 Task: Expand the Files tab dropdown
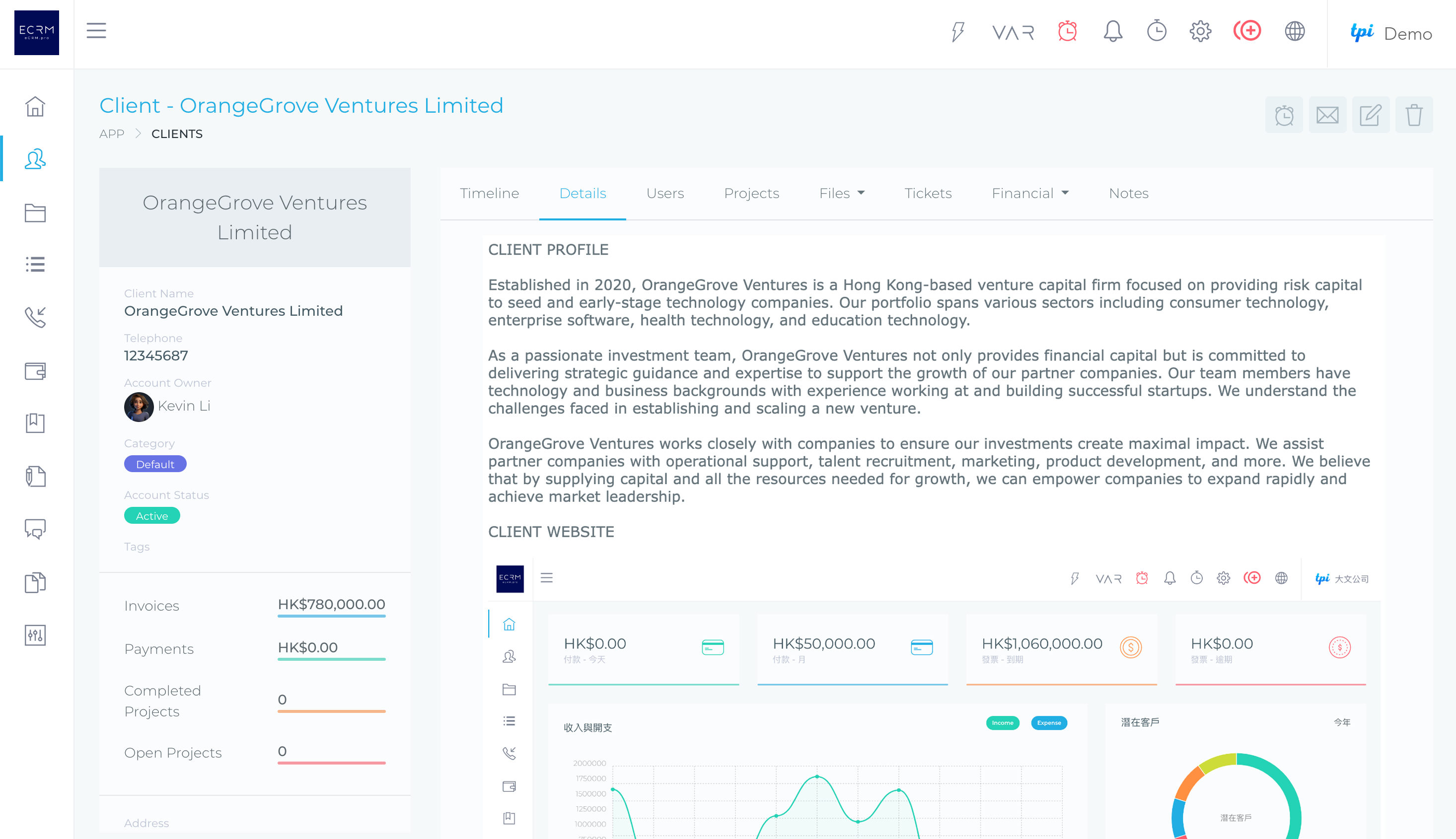[x=842, y=194]
